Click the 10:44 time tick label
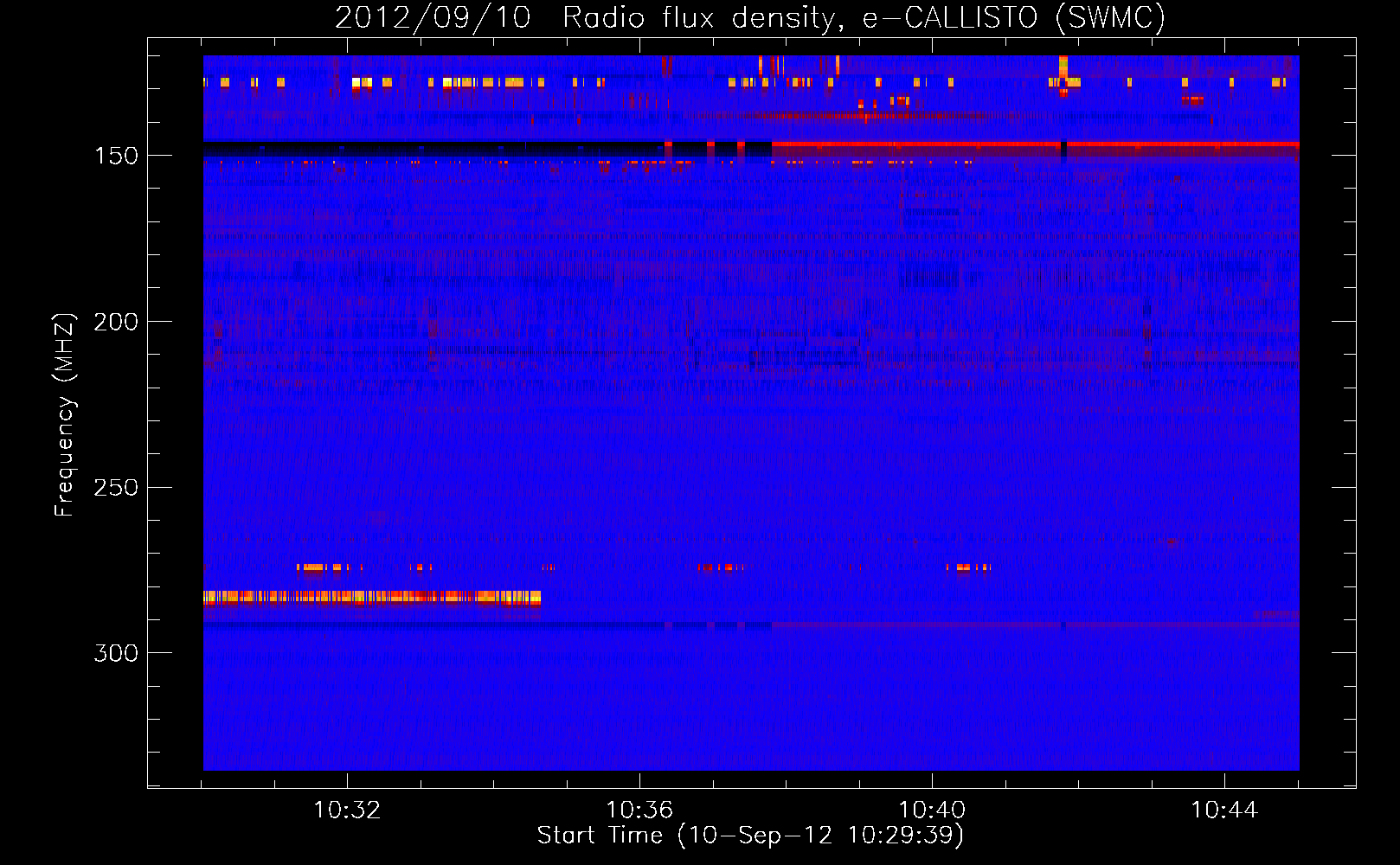The image size is (1400, 865). 1224,810
